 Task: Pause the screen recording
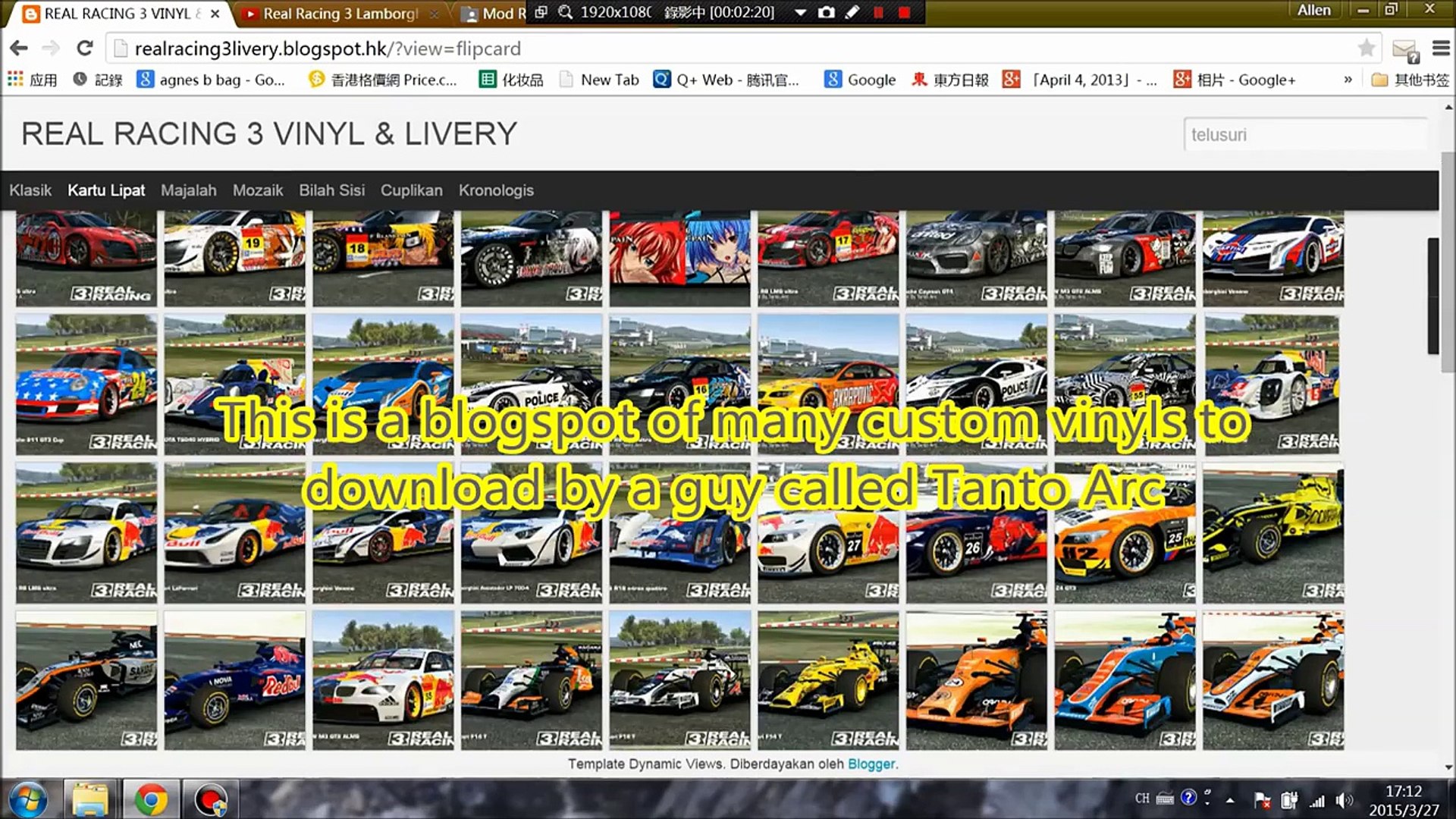[878, 12]
